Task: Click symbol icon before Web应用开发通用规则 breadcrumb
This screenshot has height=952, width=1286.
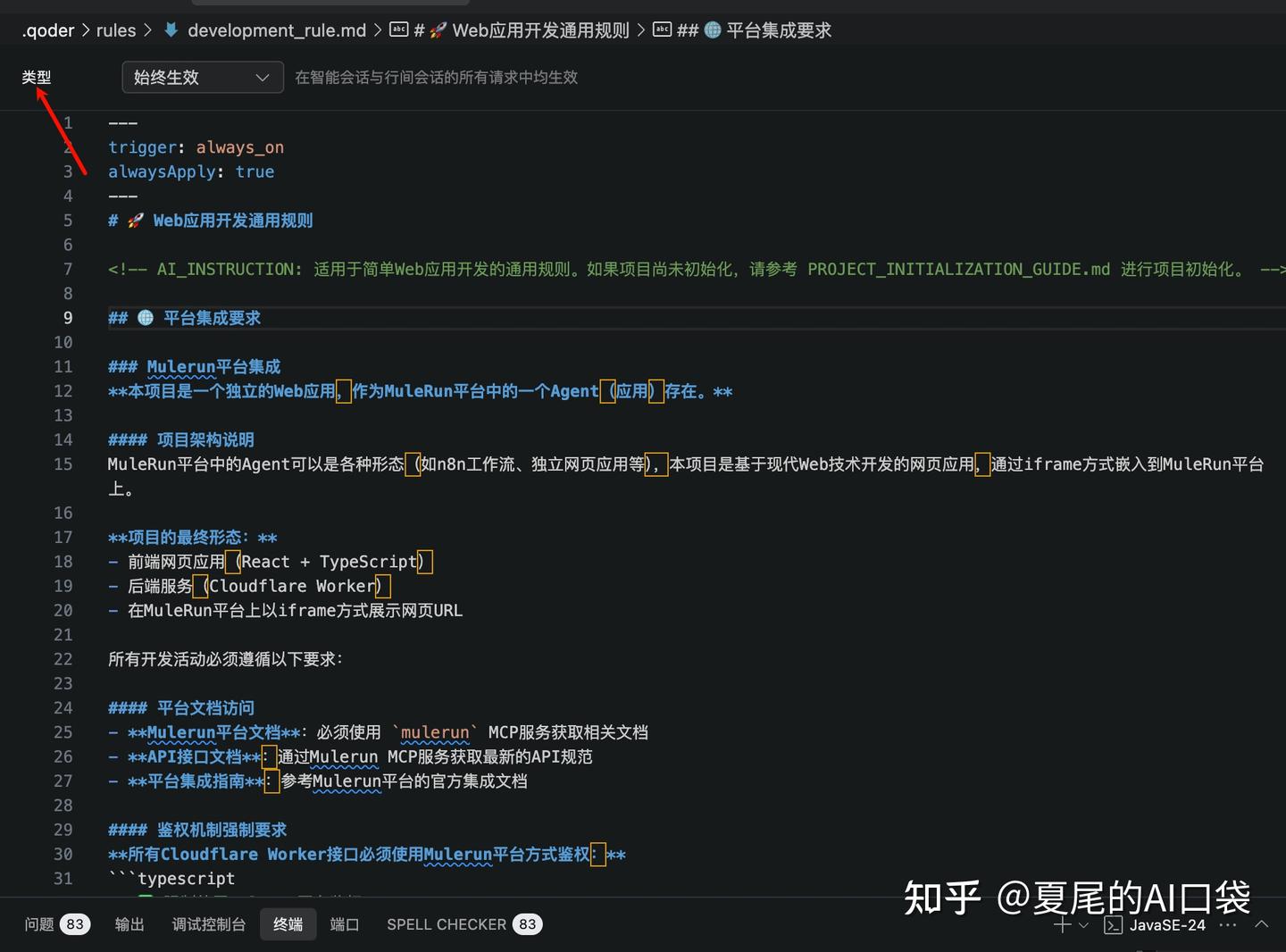Action: click(x=398, y=29)
